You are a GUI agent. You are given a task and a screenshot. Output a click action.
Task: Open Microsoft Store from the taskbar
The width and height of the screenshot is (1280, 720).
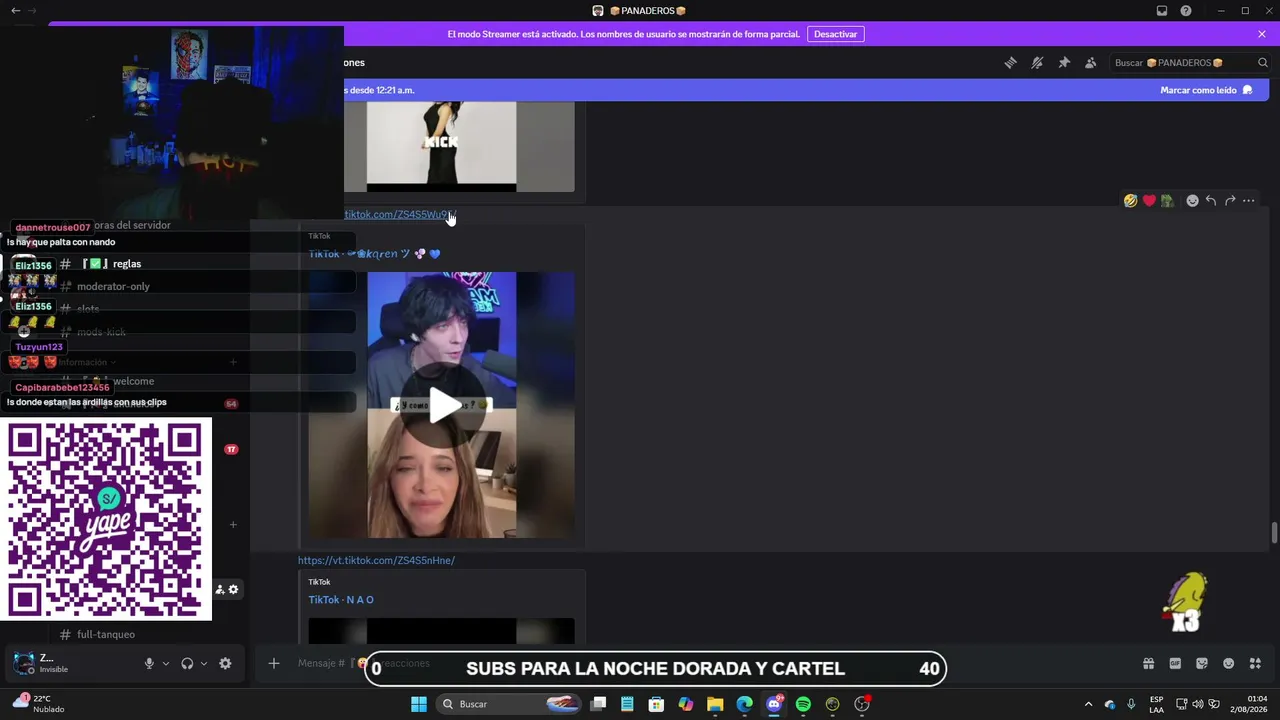pos(656,704)
